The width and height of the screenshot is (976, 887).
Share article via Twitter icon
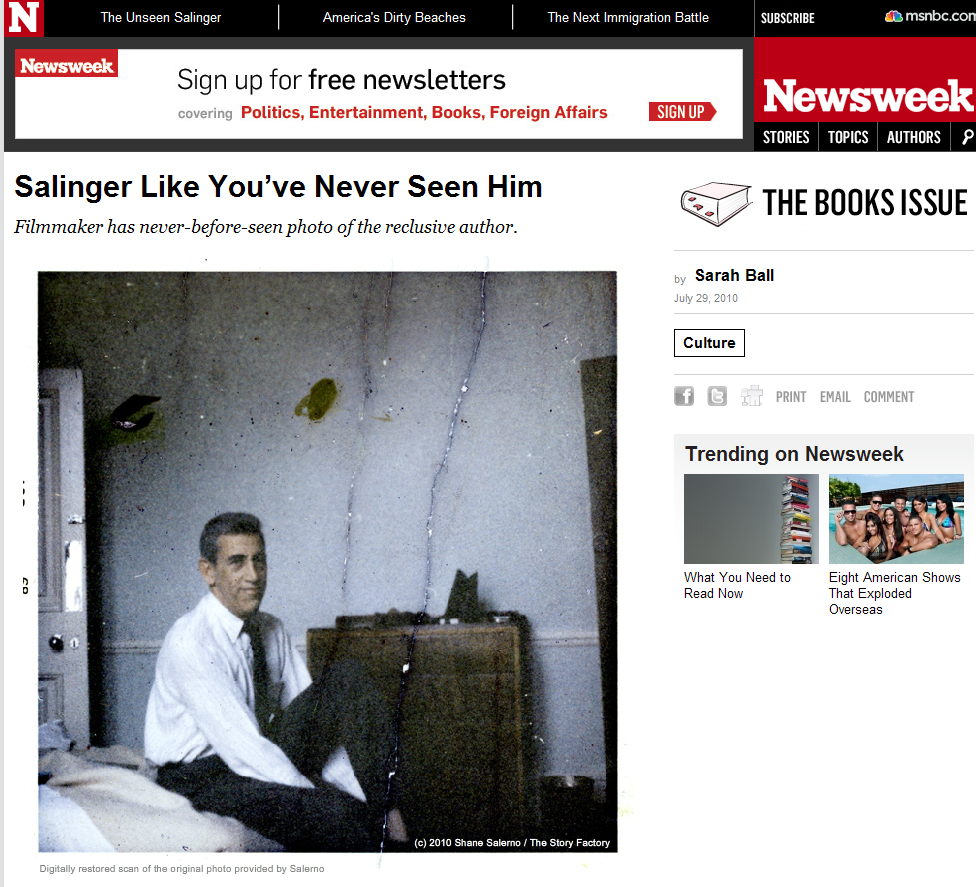point(717,396)
